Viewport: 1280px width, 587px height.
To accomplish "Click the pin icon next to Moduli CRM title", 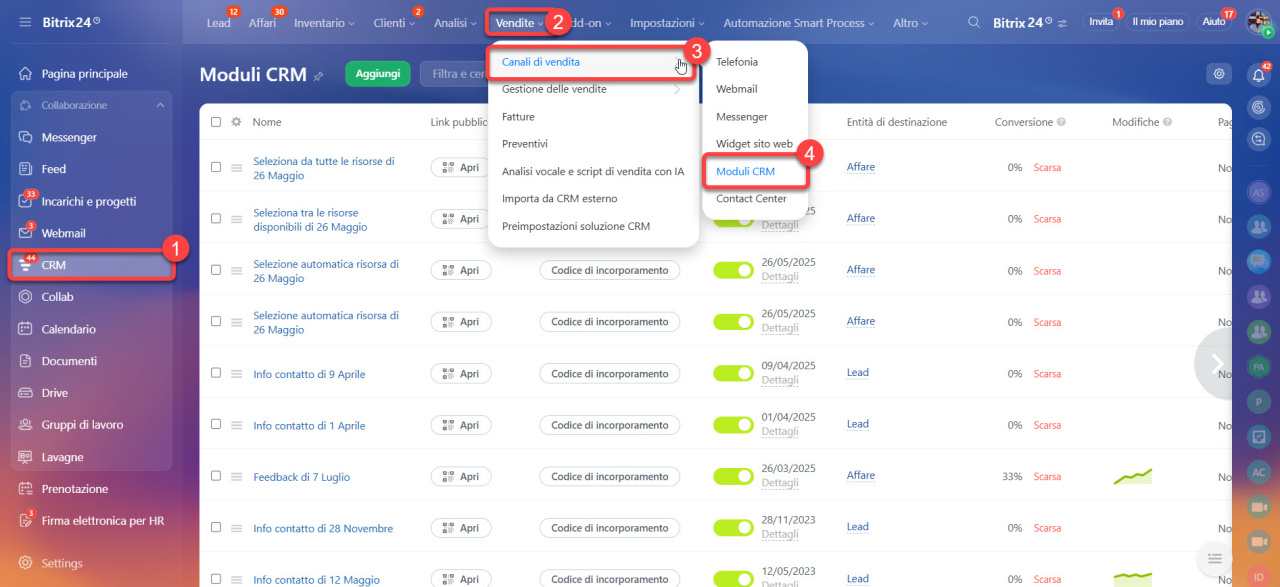I will click(318, 76).
